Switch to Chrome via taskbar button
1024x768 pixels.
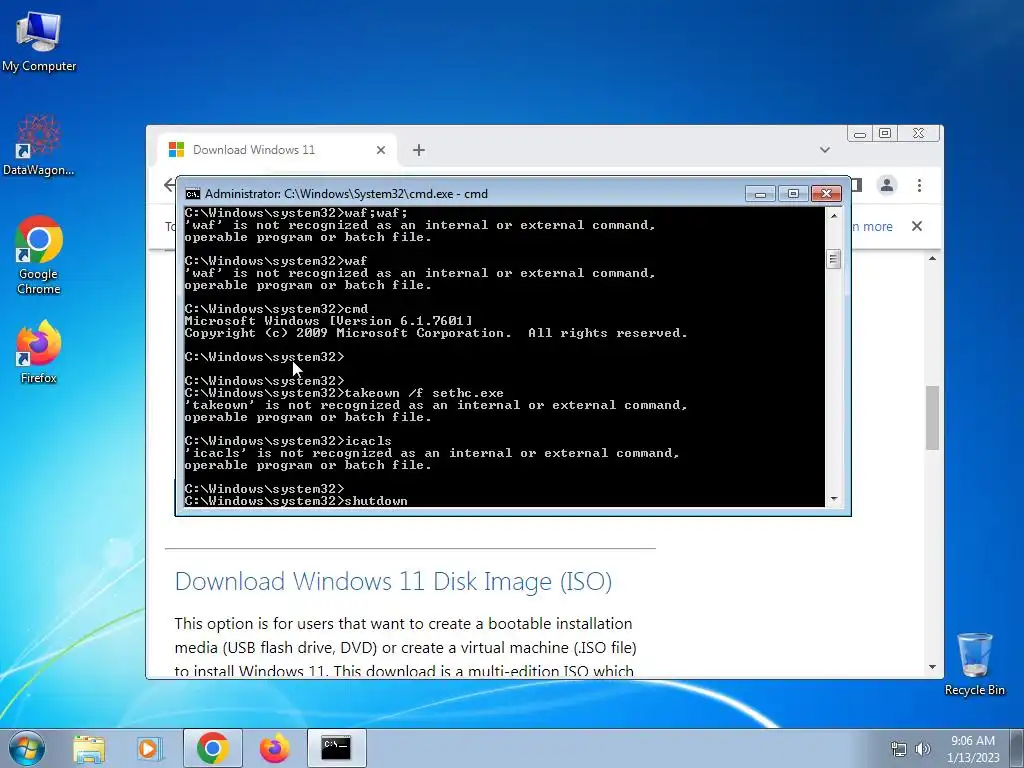coord(212,748)
